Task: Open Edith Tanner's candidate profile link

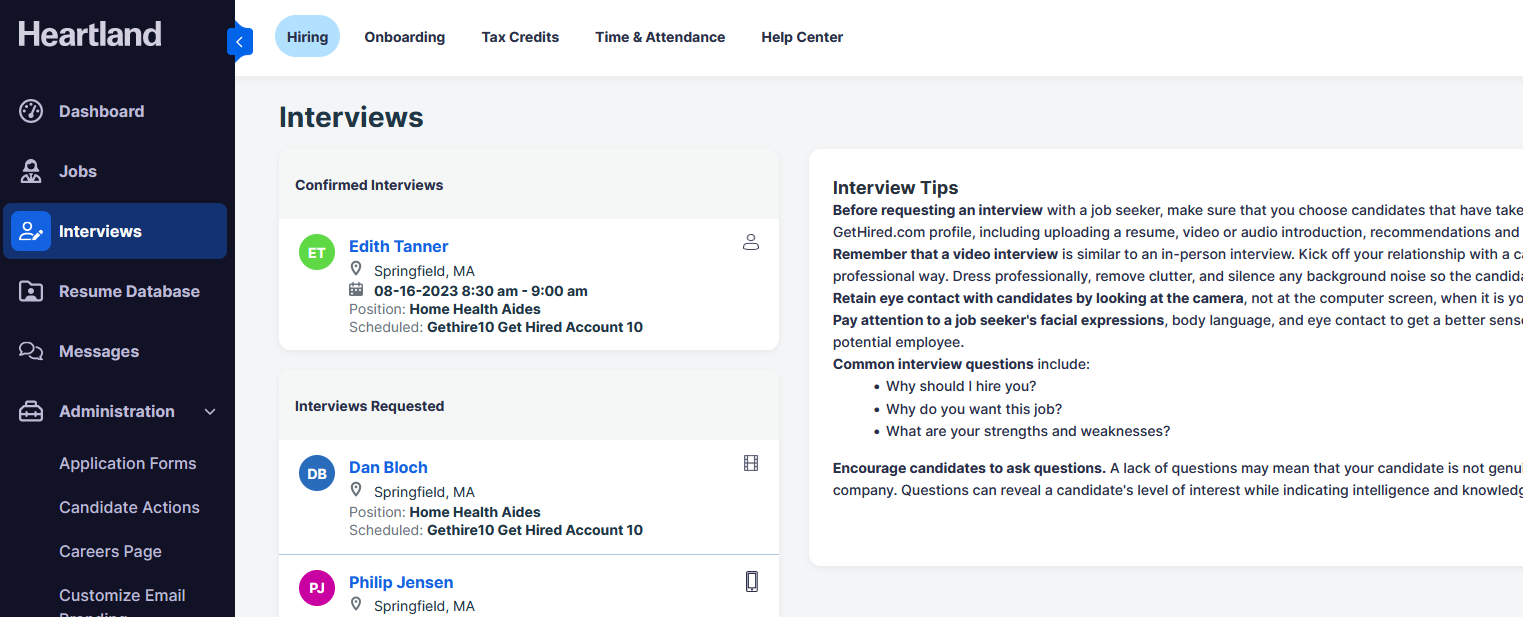Action: click(398, 246)
